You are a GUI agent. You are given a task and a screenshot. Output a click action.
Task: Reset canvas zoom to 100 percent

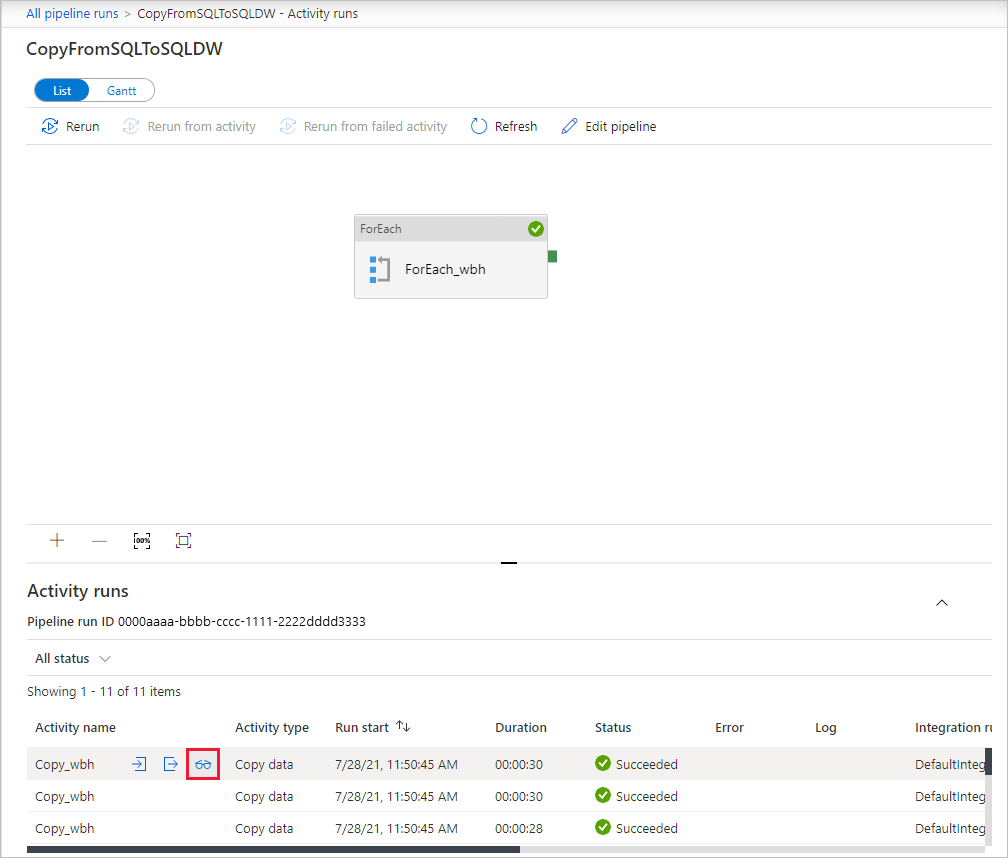[x=141, y=540]
